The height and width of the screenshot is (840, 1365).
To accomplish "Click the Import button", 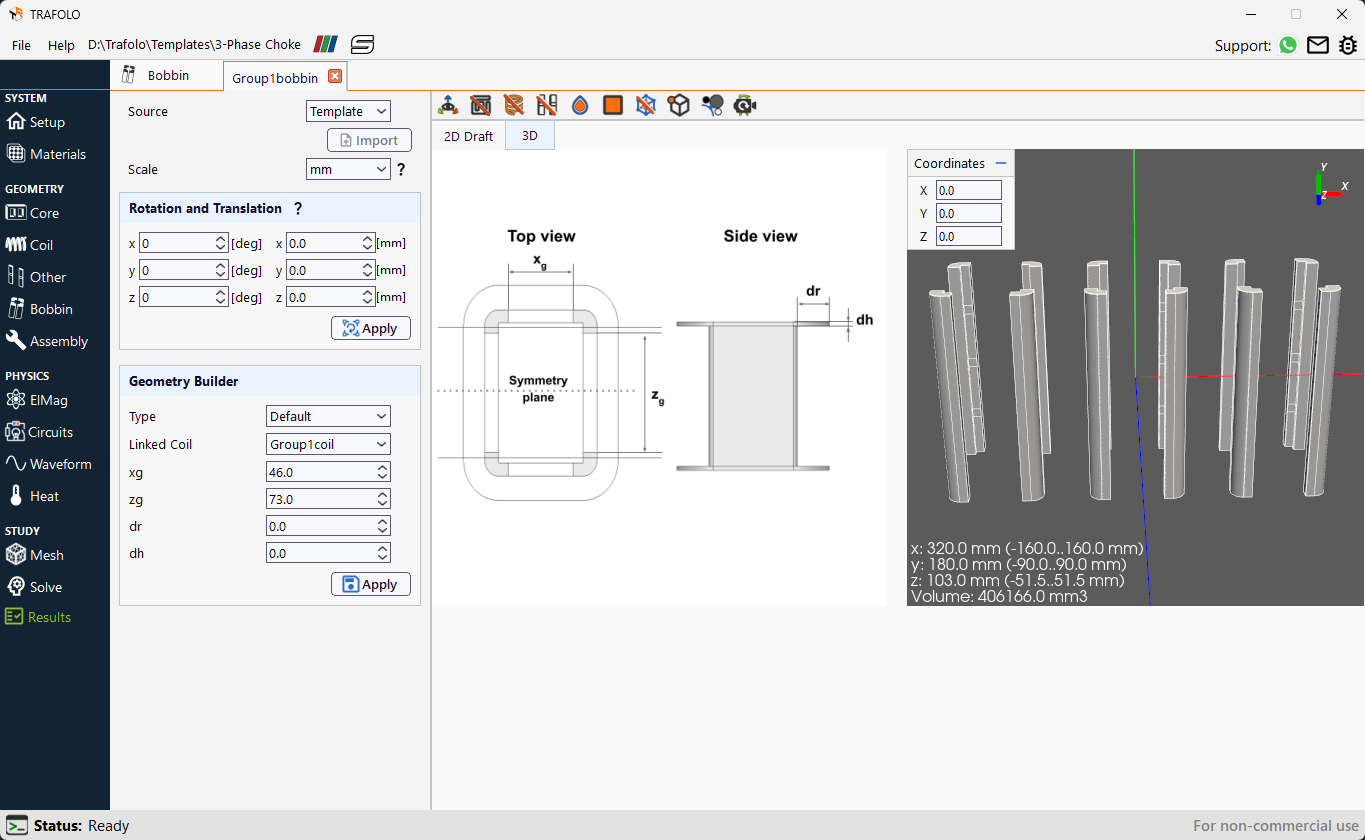I will coord(369,140).
